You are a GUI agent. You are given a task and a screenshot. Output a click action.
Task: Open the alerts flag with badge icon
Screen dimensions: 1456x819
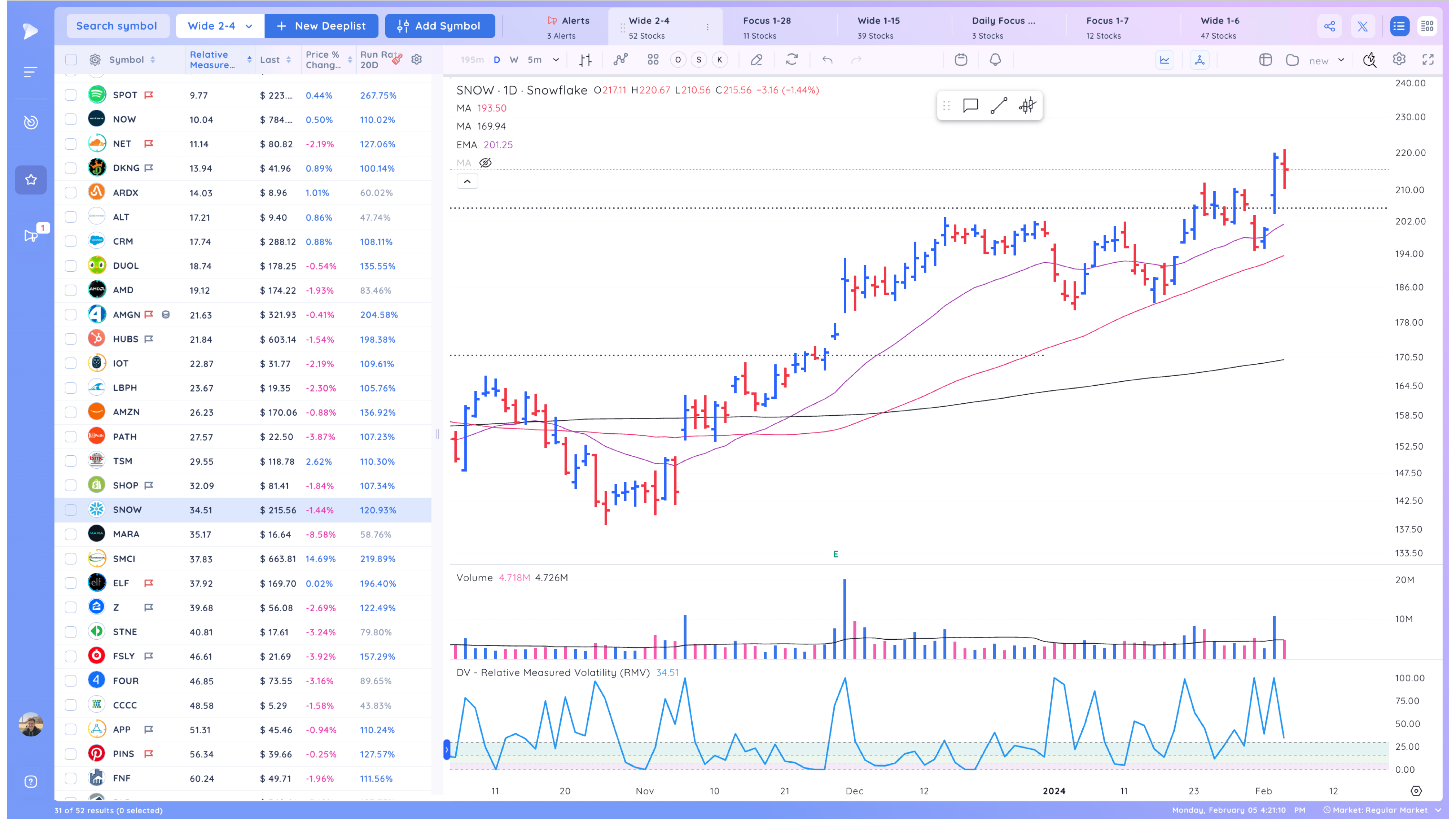coord(32,235)
